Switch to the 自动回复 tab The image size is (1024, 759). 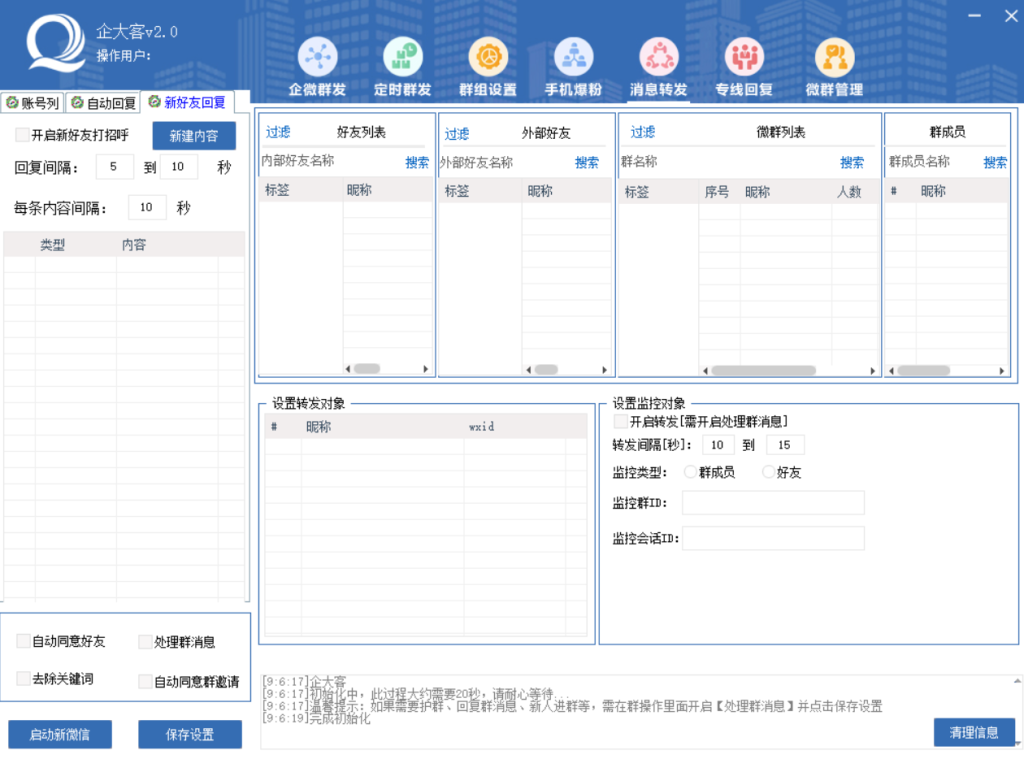click(104, 102)
